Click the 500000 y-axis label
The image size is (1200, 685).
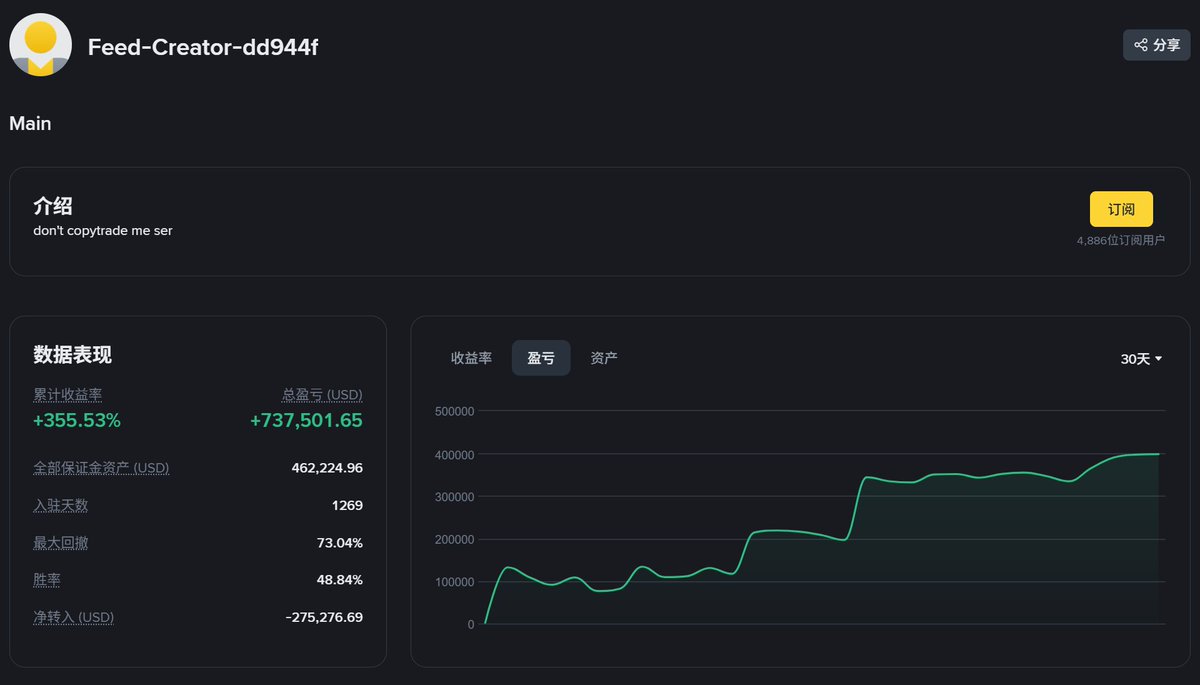click(x=455, y=411)
